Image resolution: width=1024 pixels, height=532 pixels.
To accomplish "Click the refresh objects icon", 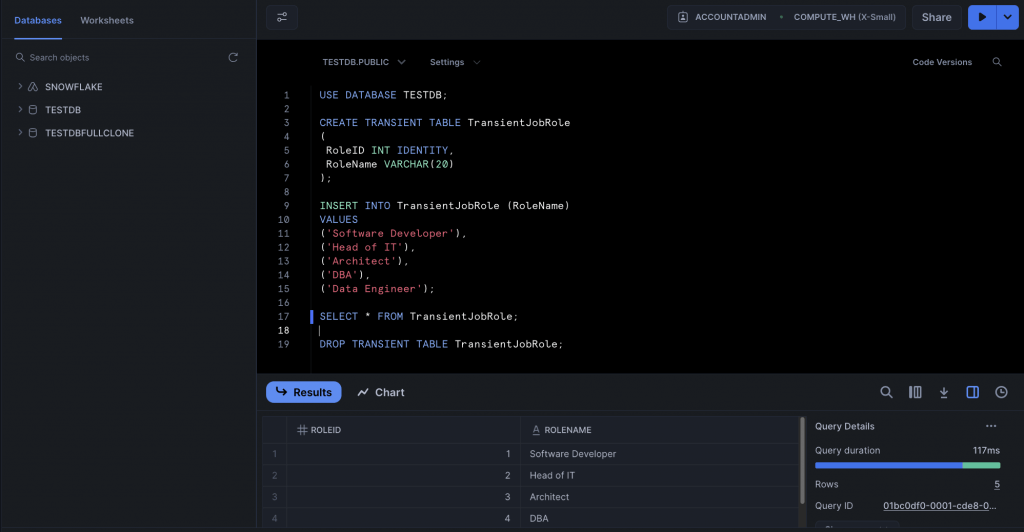I will pyautogui.click(x=233, y=58).
